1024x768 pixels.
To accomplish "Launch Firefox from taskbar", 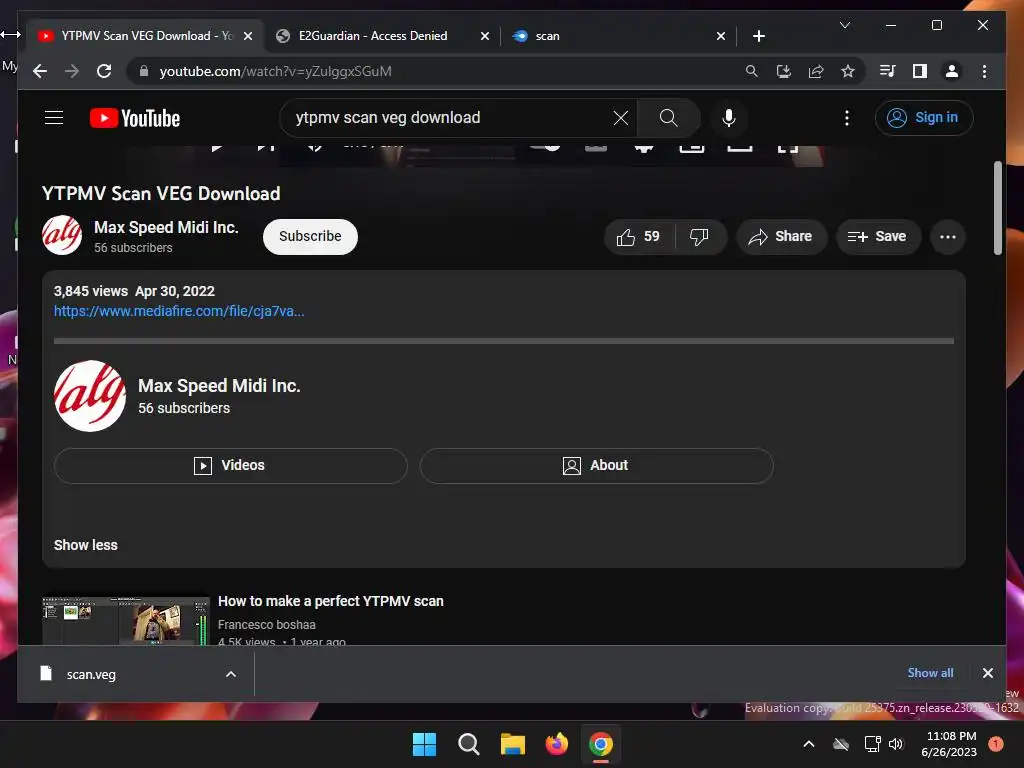I will coord(556,744).
